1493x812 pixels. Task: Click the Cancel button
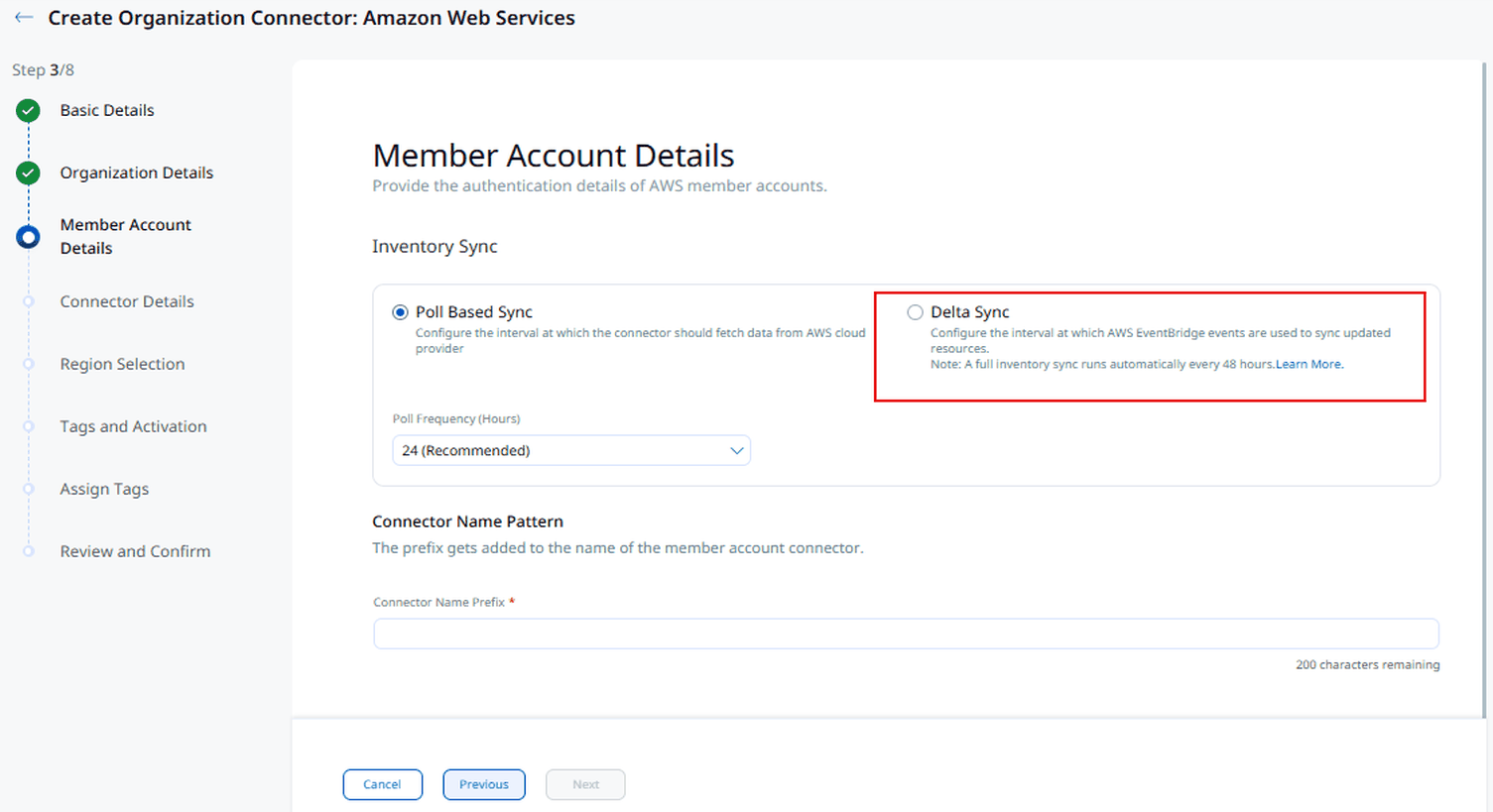click(383, 784)
